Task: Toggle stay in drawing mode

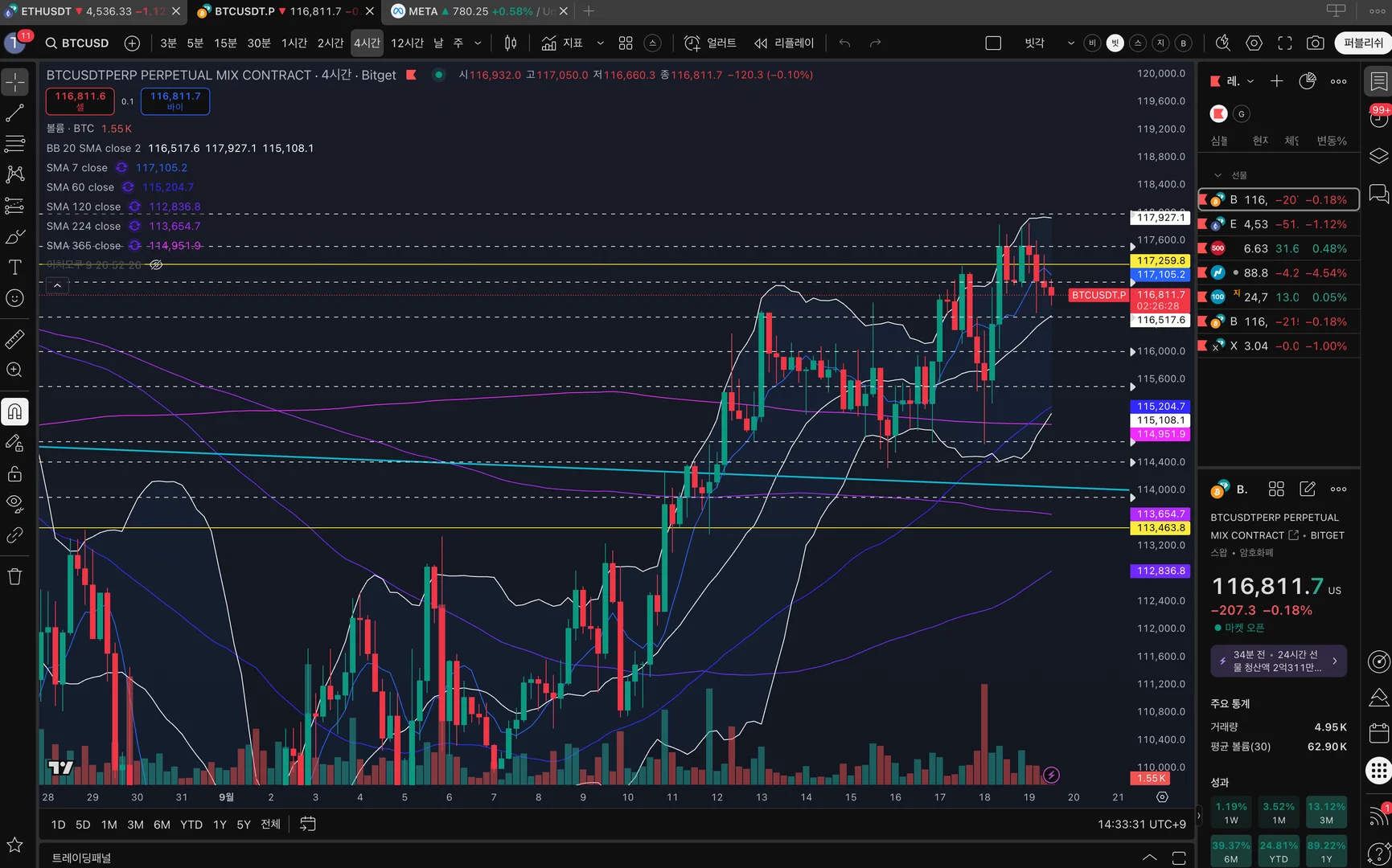Action: tap(15, 443)
